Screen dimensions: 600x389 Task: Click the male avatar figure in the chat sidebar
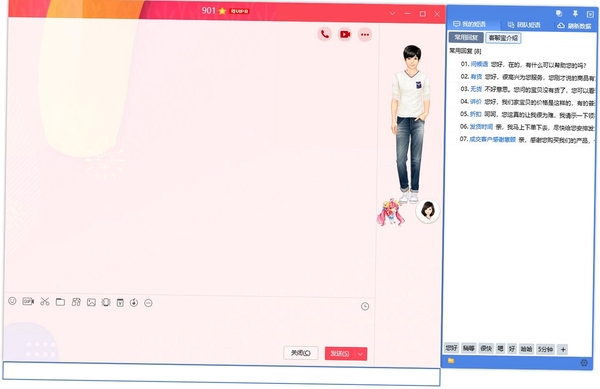[411, 123]
